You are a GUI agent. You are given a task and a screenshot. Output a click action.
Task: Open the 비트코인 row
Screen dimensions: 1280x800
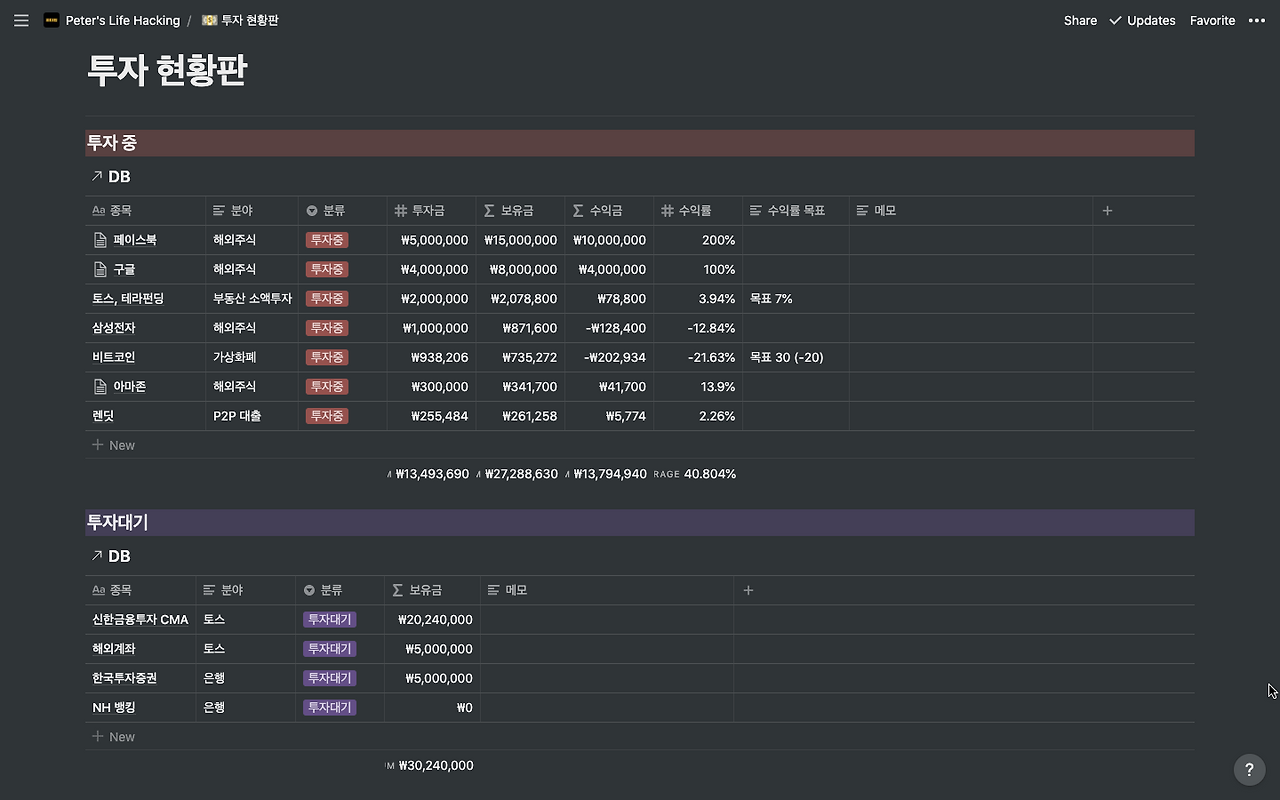click(114, 357)
